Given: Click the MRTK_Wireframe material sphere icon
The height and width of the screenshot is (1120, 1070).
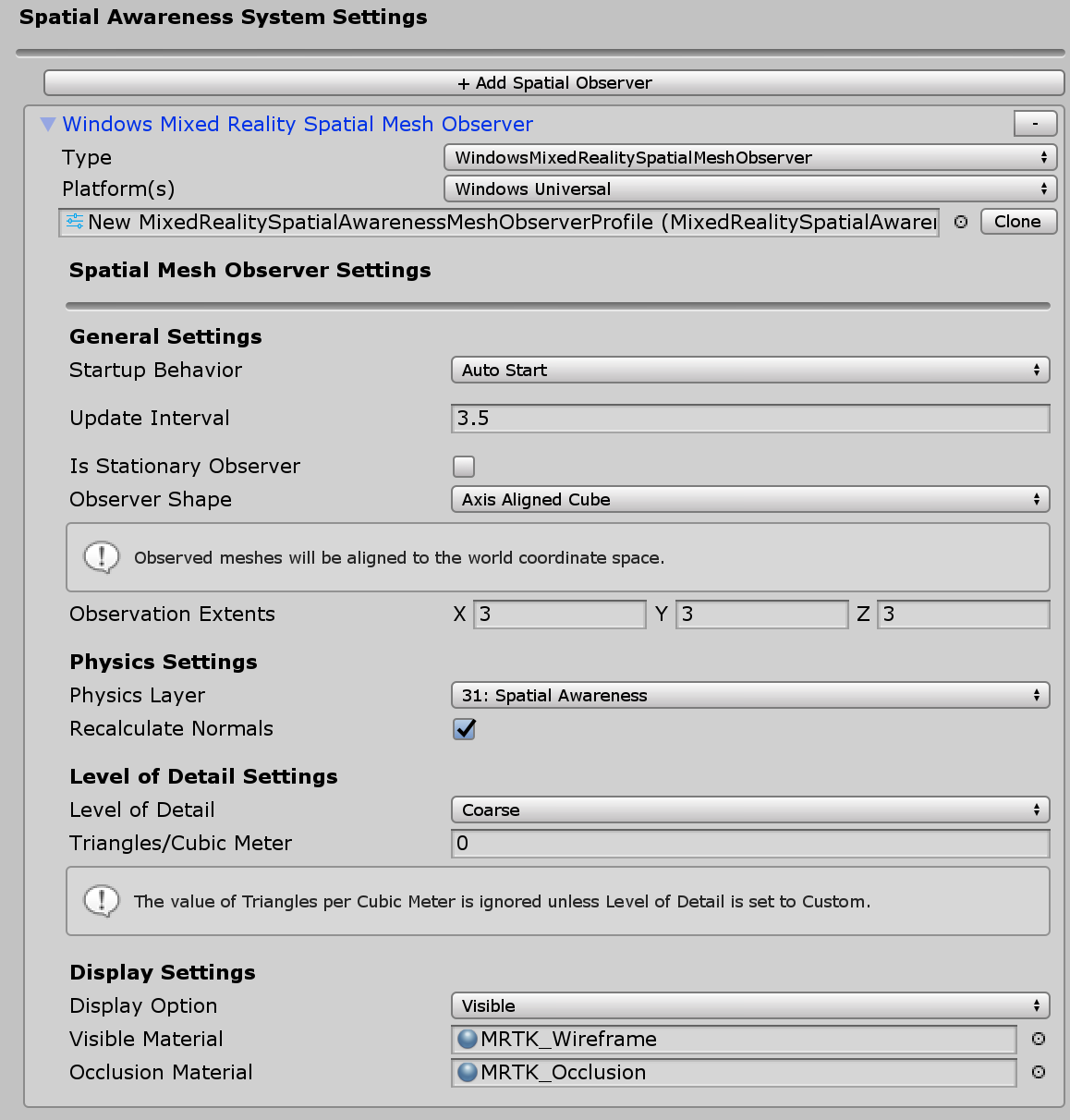Looking at the screenshot, I should coord(468,1039).
